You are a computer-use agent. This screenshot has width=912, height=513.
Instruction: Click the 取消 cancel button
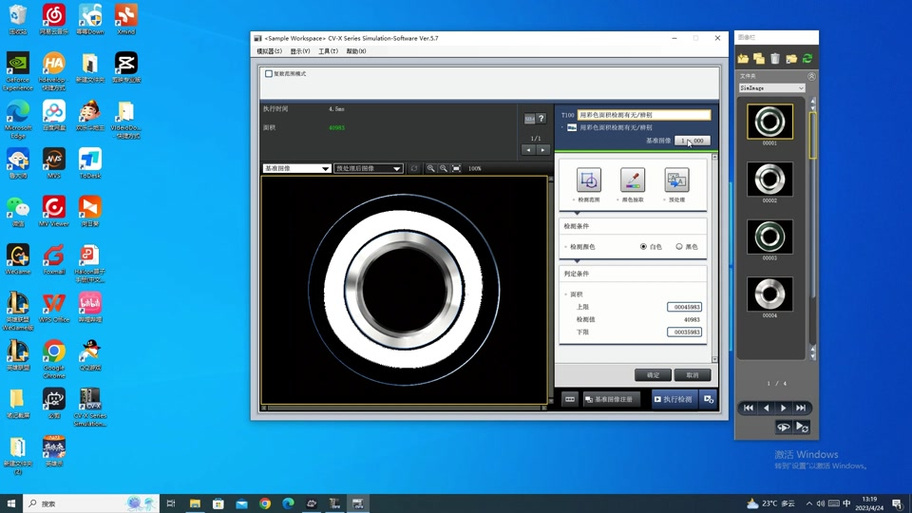coord(692,375)
